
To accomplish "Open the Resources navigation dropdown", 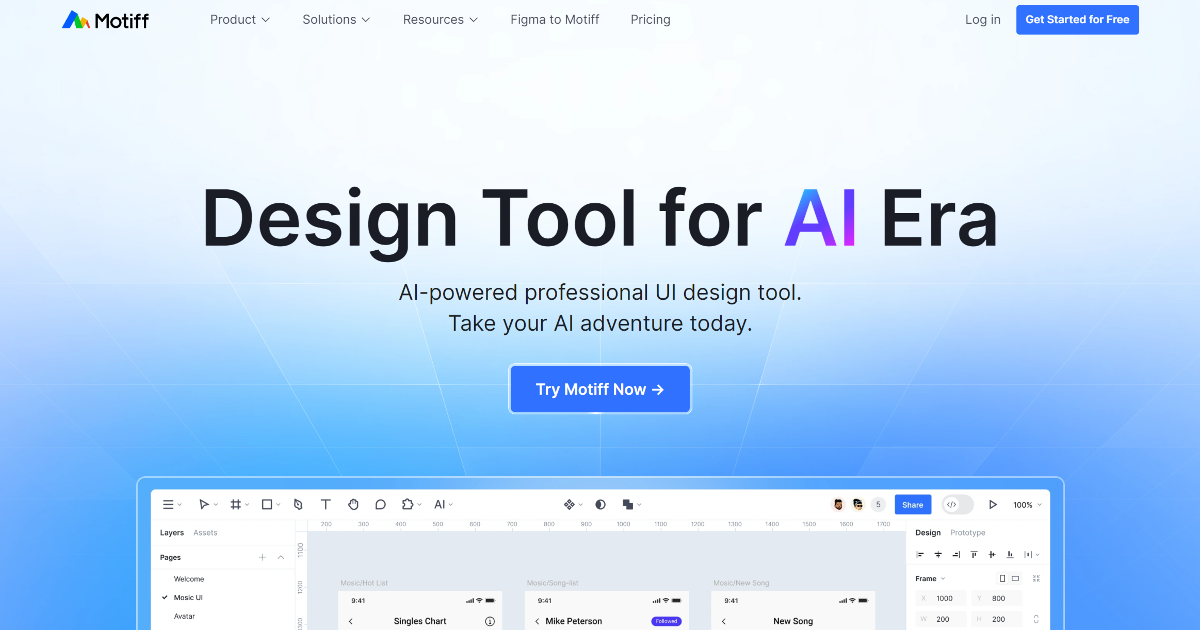I will pos(440,19).
